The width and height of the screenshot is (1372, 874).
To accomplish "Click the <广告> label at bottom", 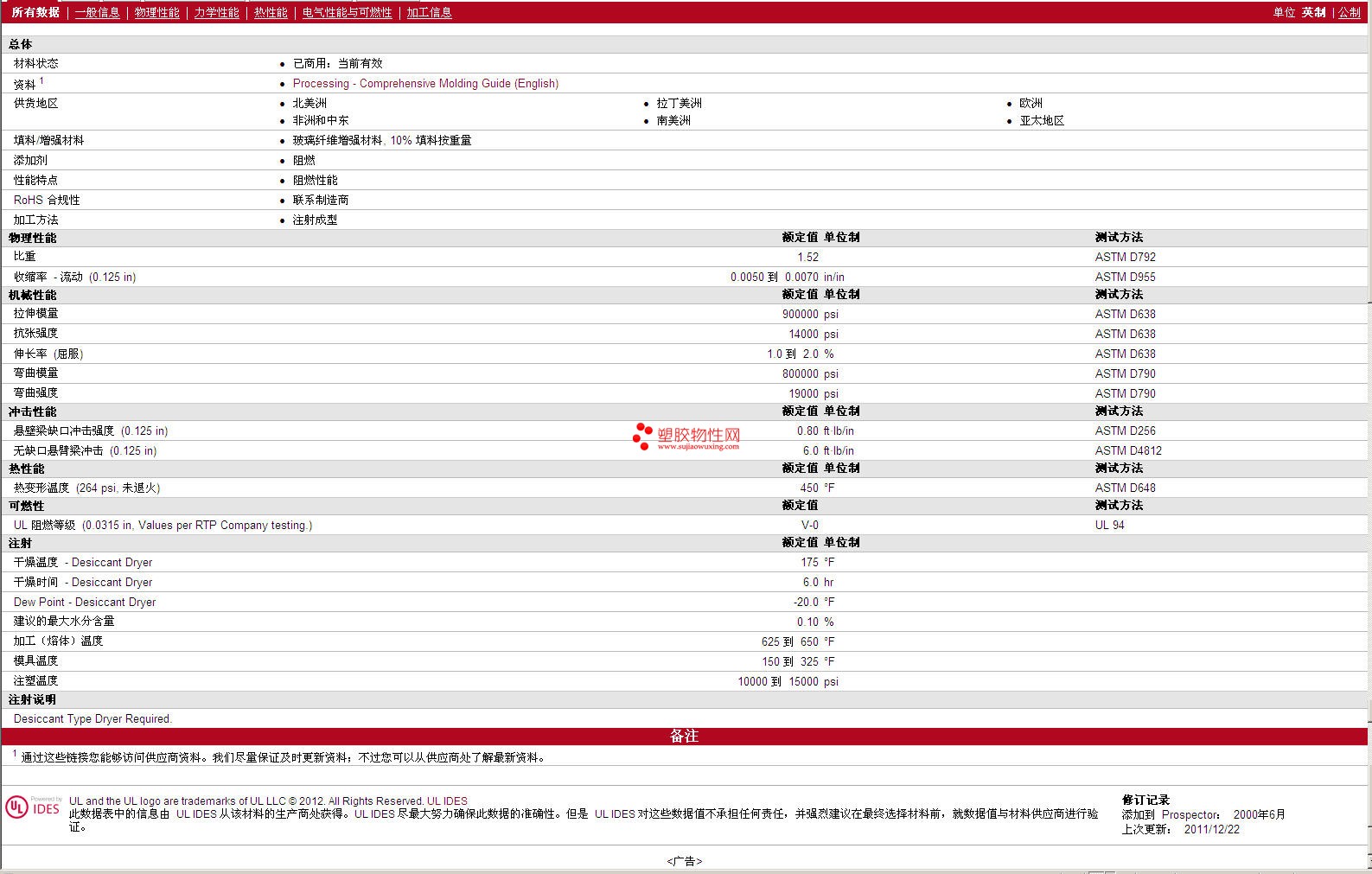I will point(685,861).
